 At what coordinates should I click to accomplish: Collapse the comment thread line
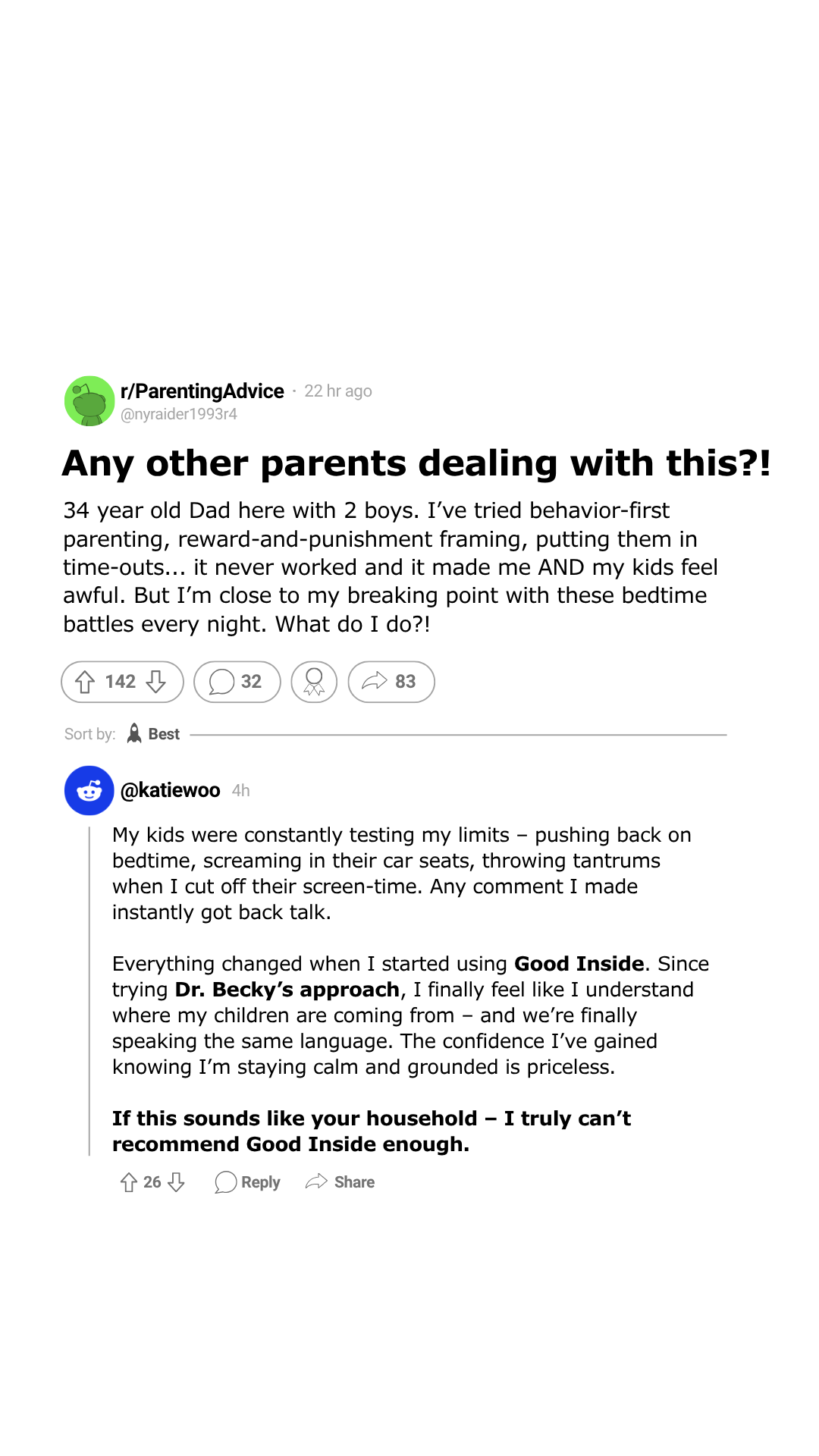89,992
